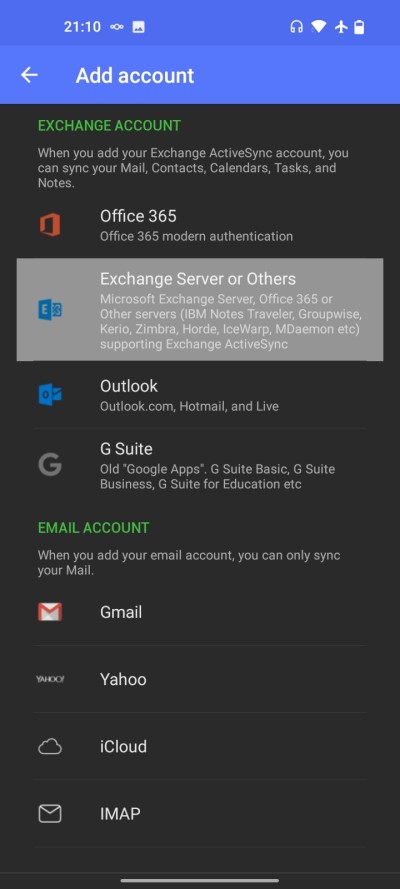The width and height of the screenshot is (400, 889).
Task: Add a Gmail email account
Action: pyautogui.click(x=200, y=612)
